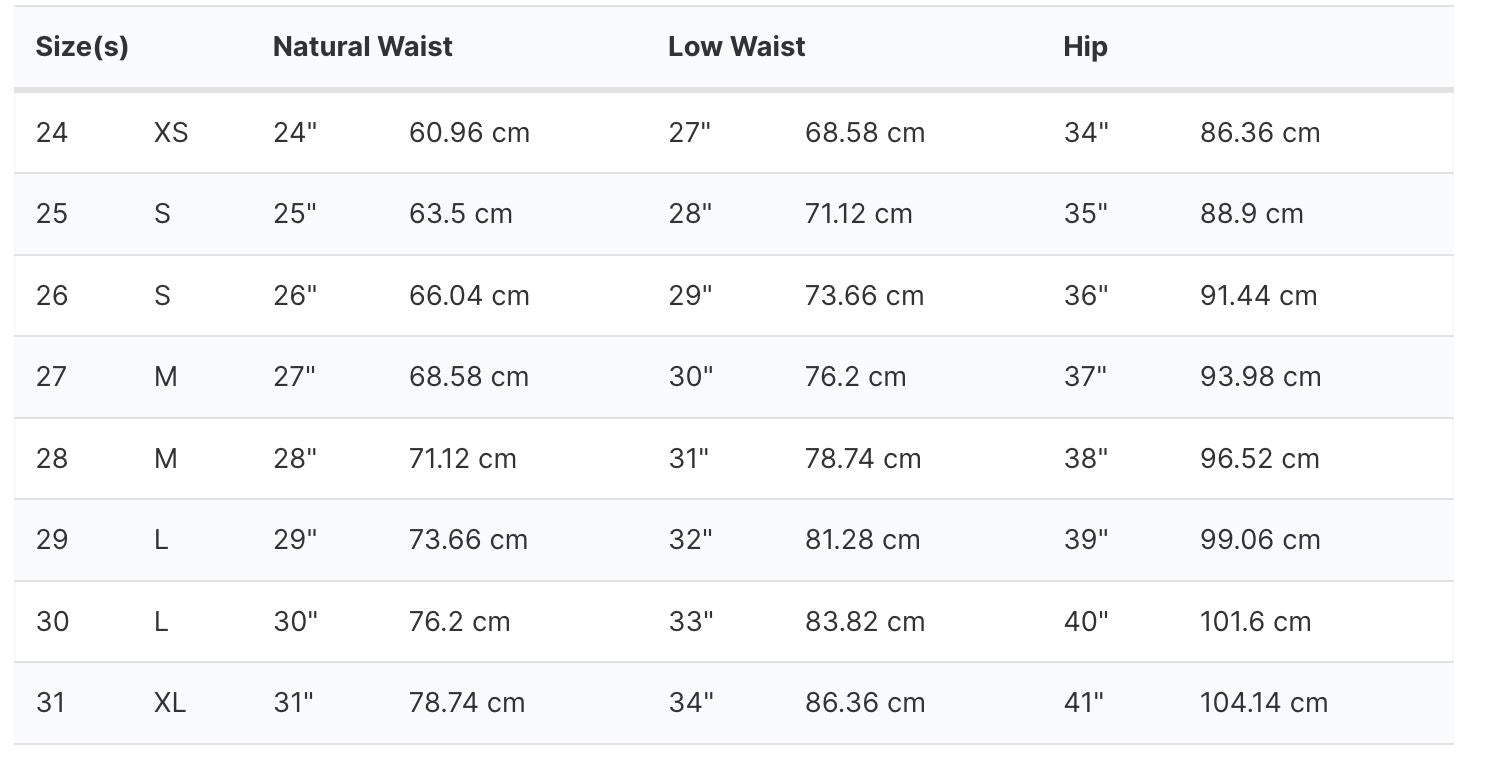
Task: Click the 78.74 cm low waist cell
Action: pos(863,458)
